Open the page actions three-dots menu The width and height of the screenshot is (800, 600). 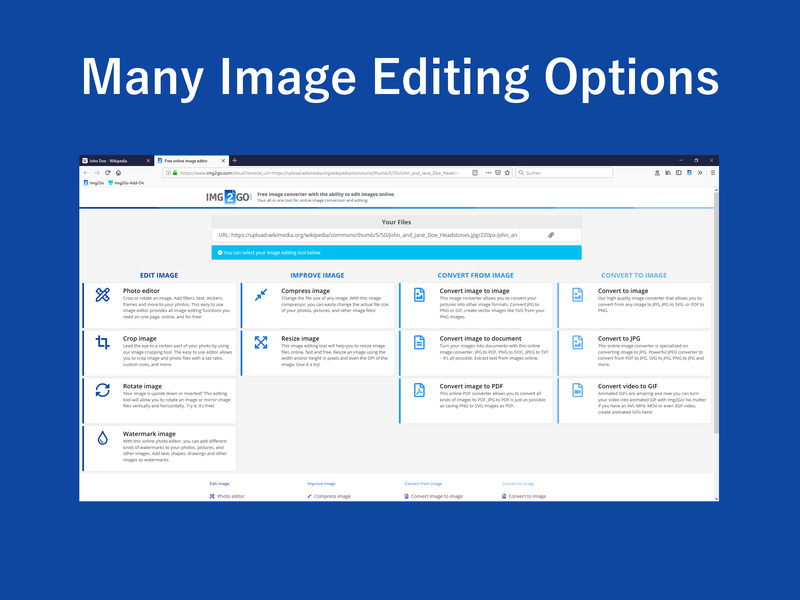(488, 173)
